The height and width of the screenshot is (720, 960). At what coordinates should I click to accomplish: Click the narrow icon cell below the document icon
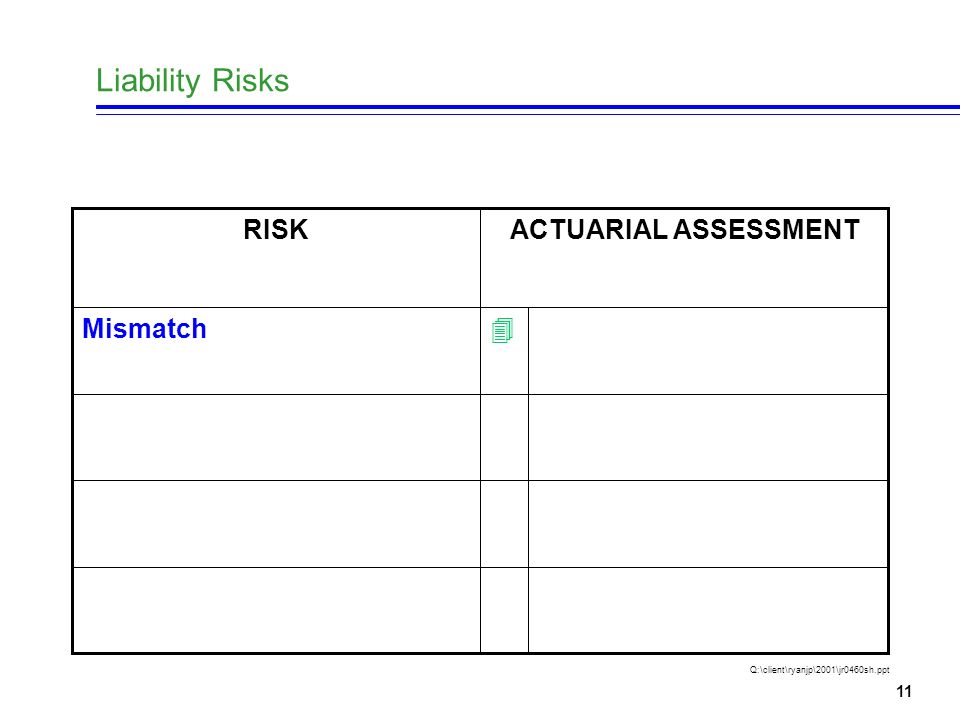pyautogui.click(x=504, y=438)
